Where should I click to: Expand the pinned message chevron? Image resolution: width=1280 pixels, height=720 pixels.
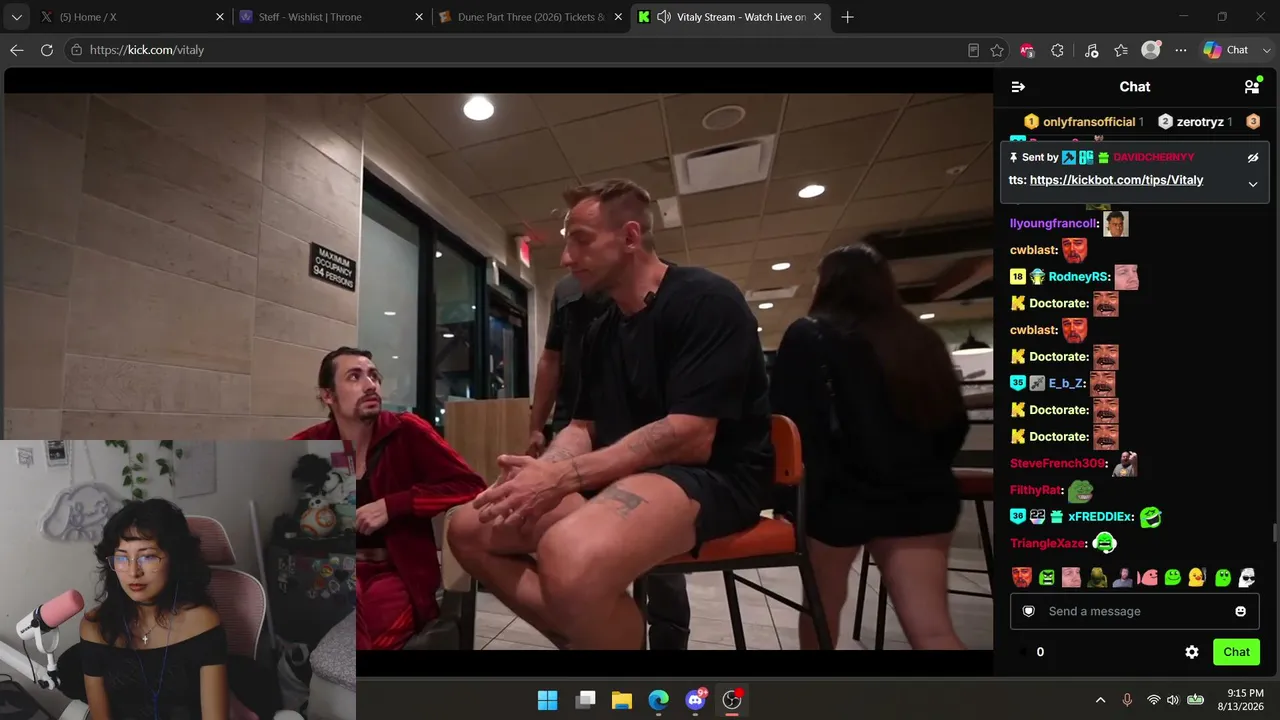click(1252, 184)
